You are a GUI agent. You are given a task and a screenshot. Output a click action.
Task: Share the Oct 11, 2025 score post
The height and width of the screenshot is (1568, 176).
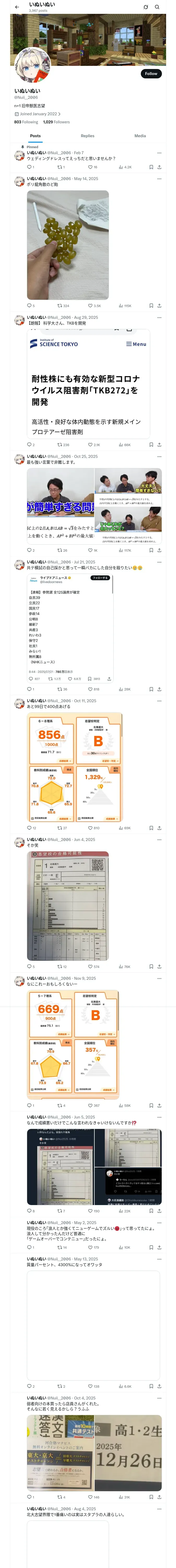tap(160, 828)
